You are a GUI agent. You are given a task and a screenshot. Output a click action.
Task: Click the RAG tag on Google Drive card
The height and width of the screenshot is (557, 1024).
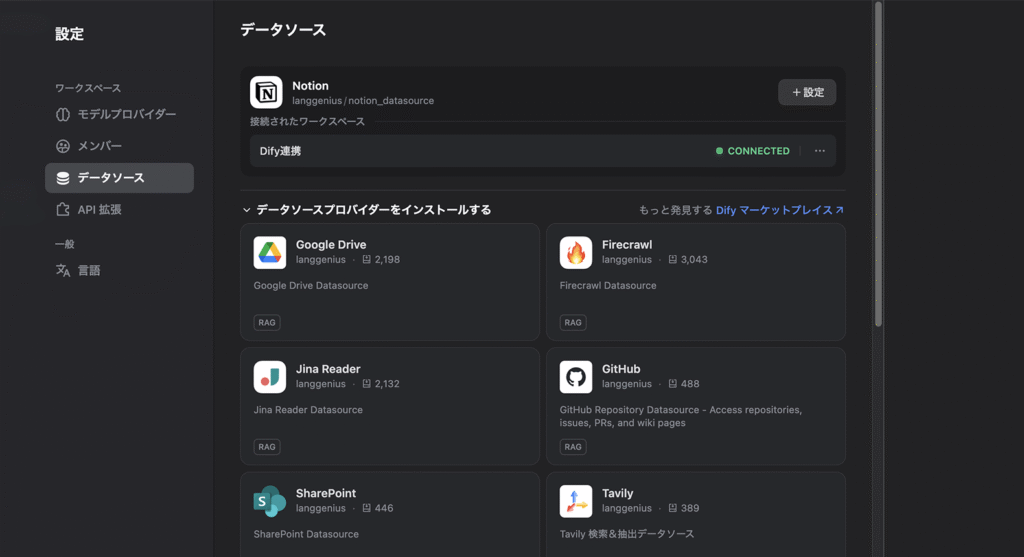click(267, 323)
